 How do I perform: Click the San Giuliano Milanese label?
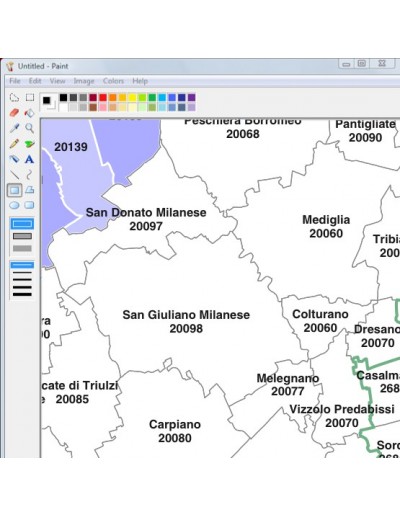186,315
